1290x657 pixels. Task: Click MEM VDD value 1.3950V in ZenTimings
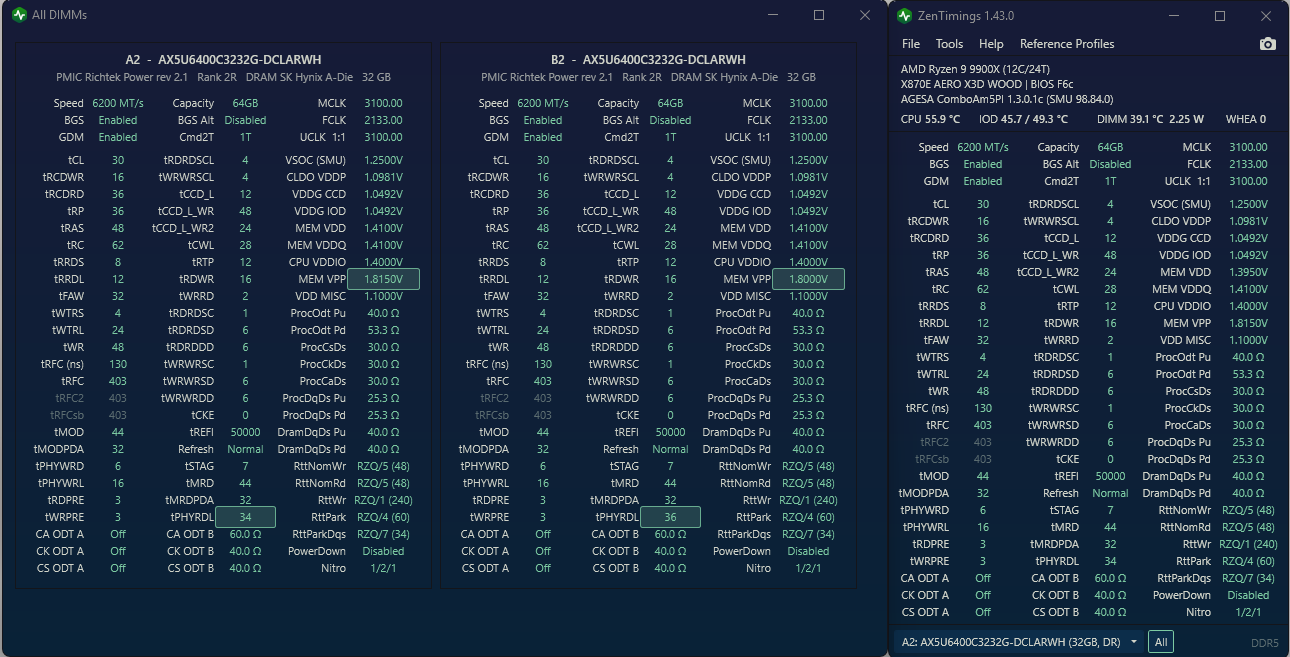pos(1249,272)
